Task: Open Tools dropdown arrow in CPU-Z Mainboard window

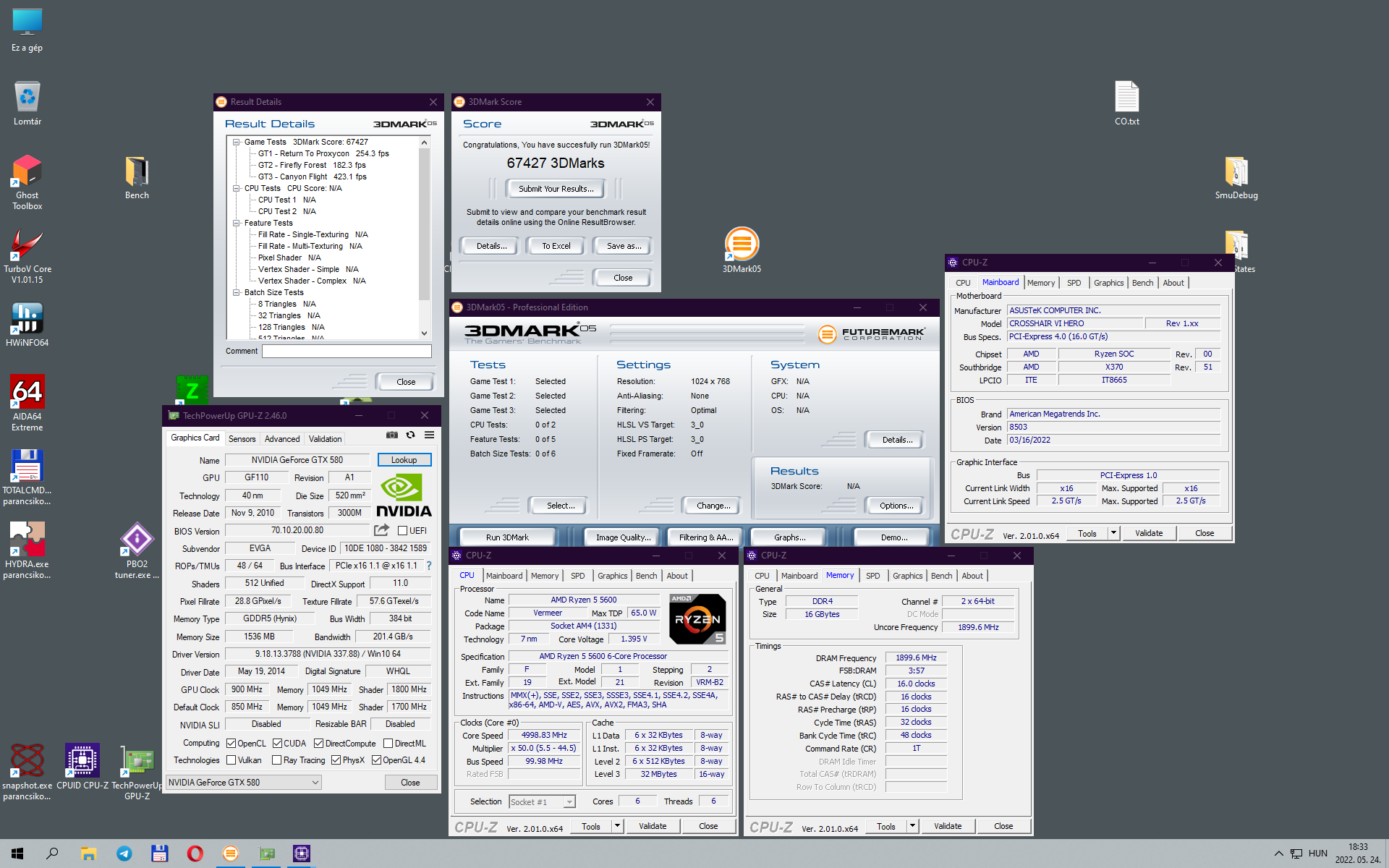Action: tap(1113, 533)
